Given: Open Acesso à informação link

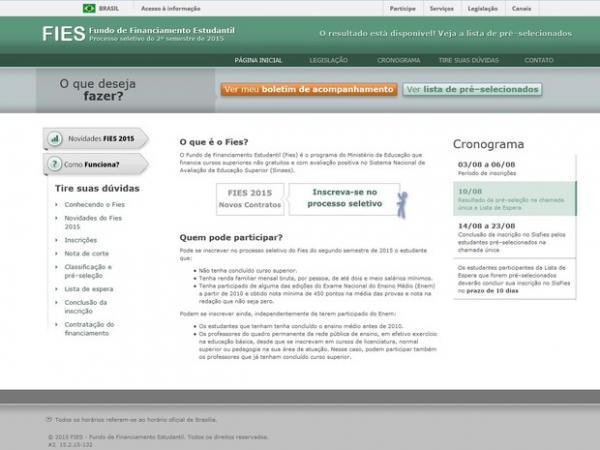Looking at the screenshot, I should tap(171, 8).
